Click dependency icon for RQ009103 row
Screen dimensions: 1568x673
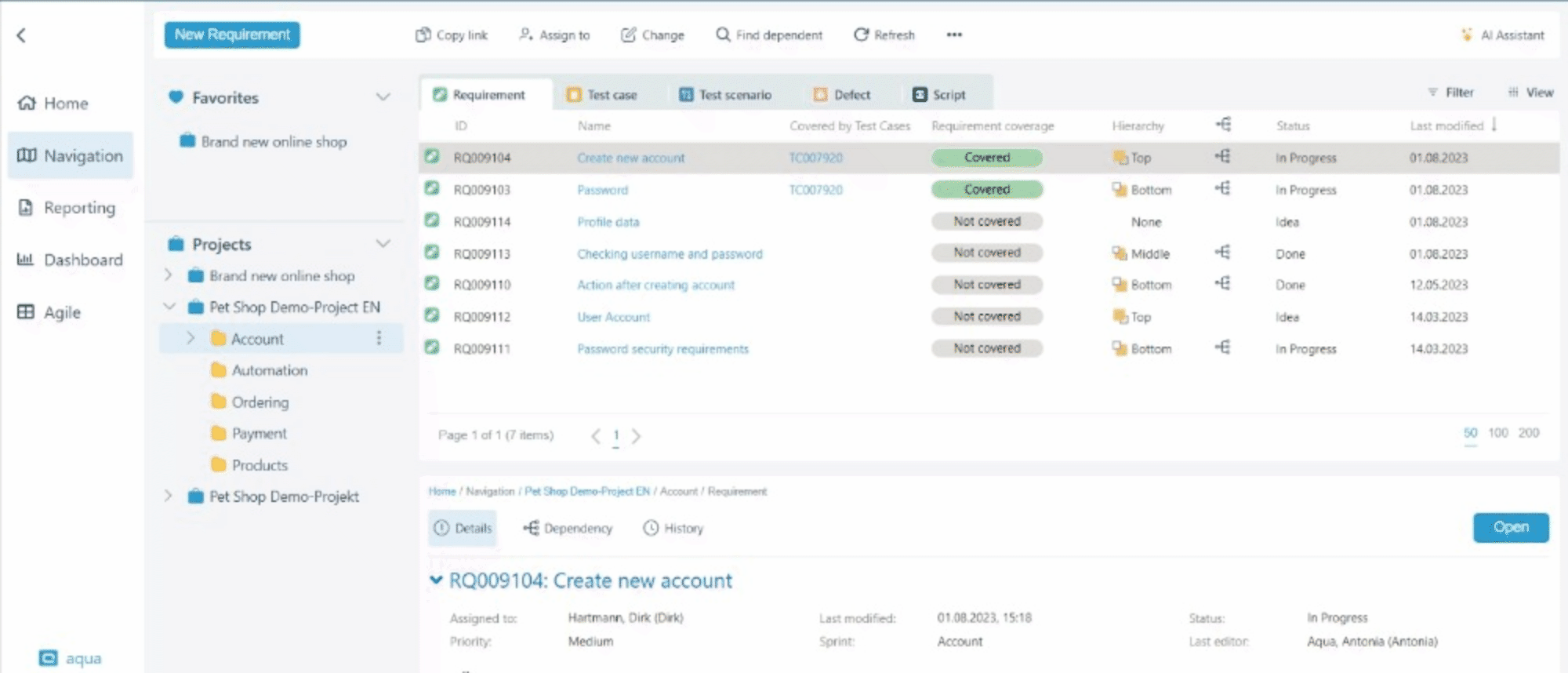pyautogui.click(x=1222, y=189)
